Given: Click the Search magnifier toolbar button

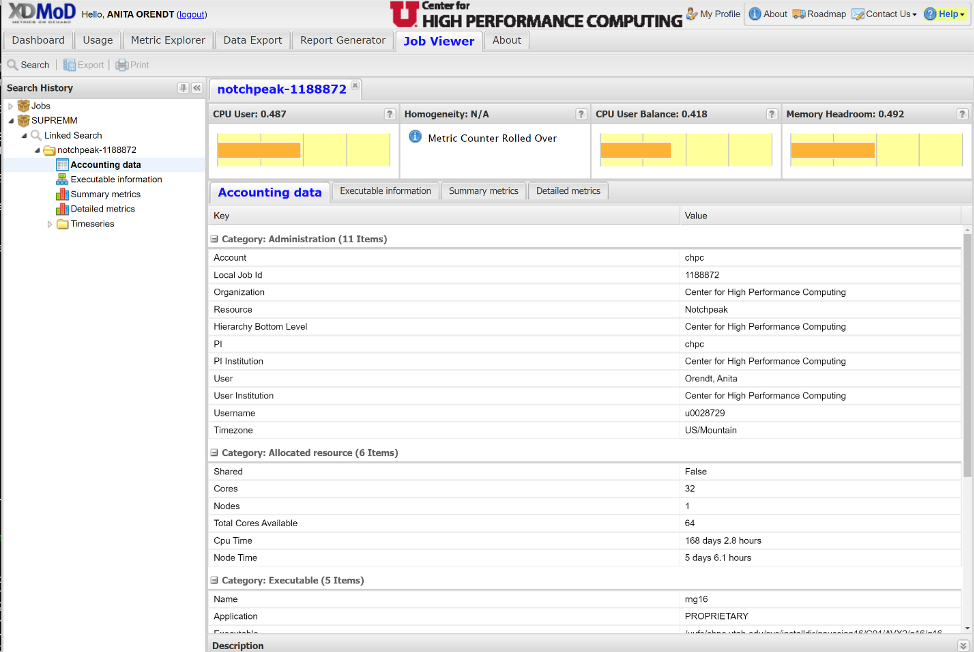Looking at the screenshot, I should point(27,65).
